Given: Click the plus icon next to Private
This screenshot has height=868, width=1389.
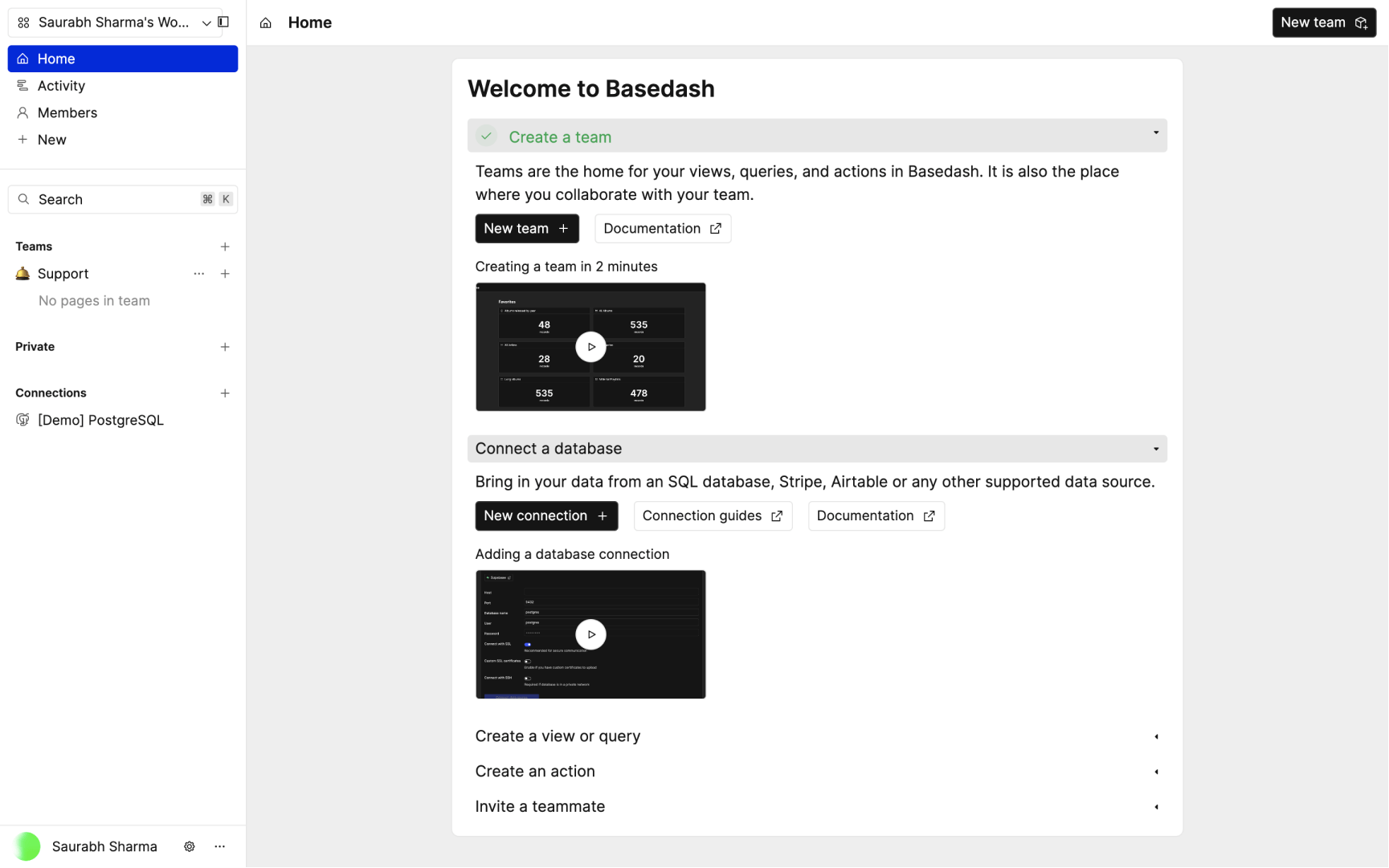Looking at the screenshot, I should point(225,347).
